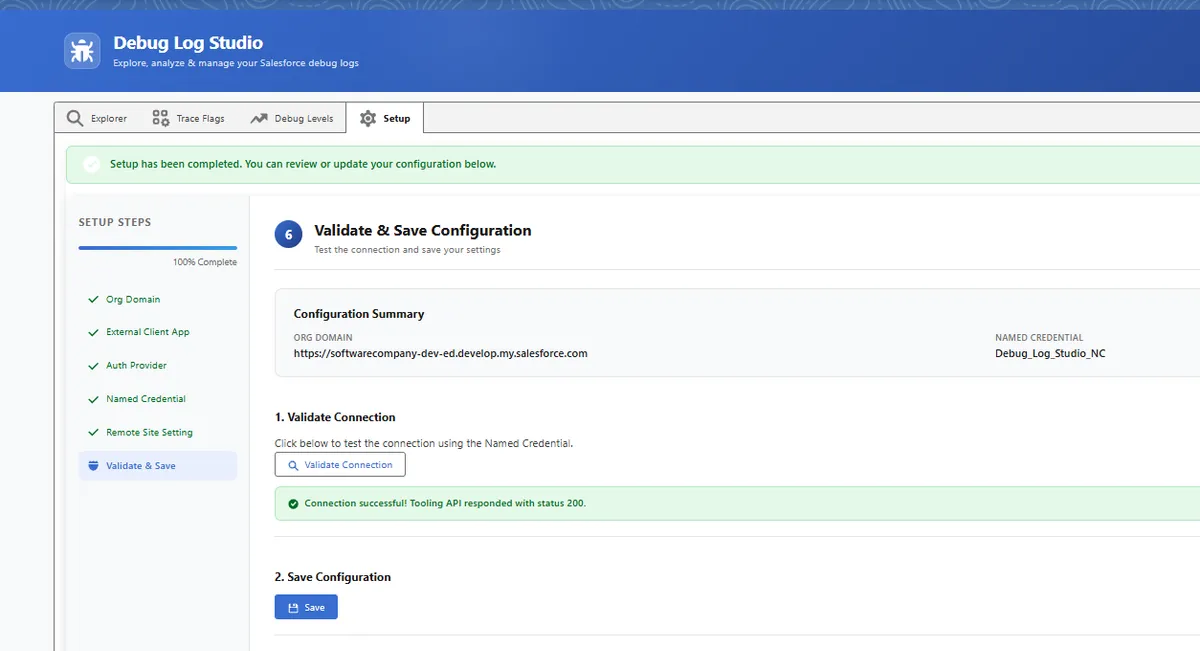
Task: Click the setup progress bar
Action: click(158, 247)
